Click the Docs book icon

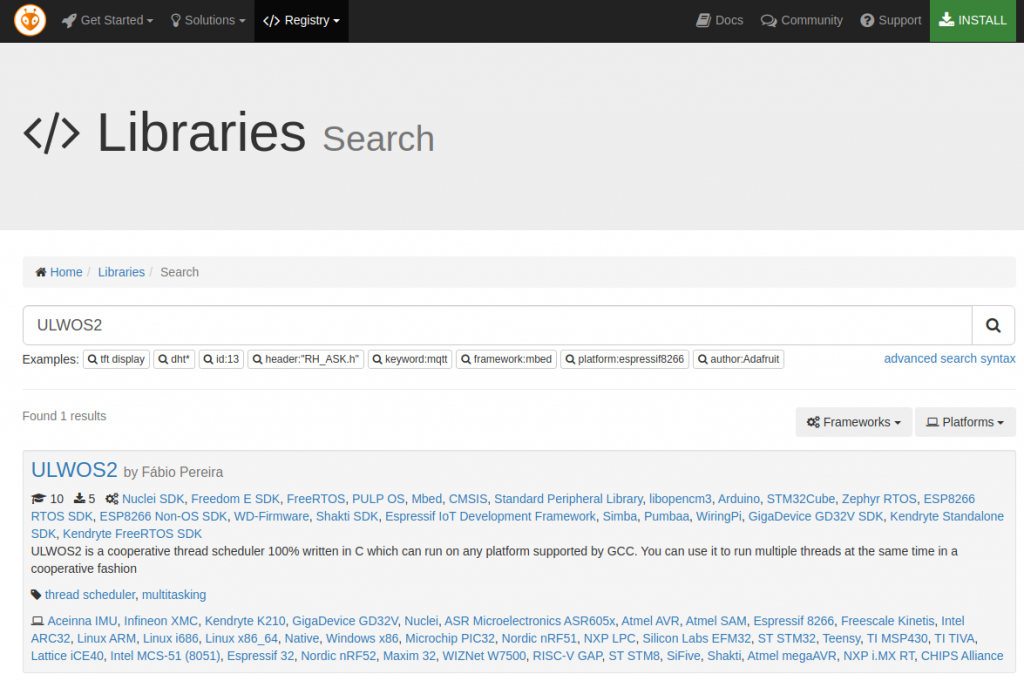pyautogui.click(x=702, y=20)
